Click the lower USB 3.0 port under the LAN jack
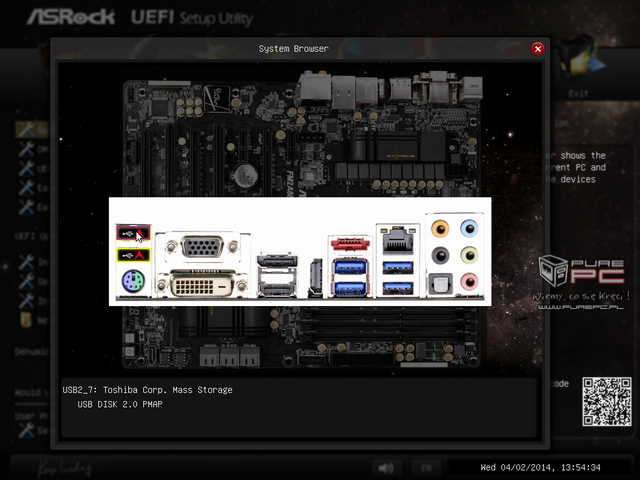 pos(398,288)
